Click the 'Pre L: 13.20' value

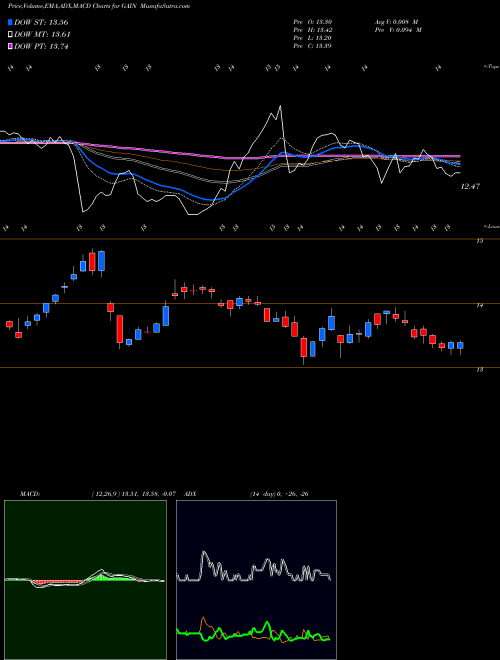312,38
